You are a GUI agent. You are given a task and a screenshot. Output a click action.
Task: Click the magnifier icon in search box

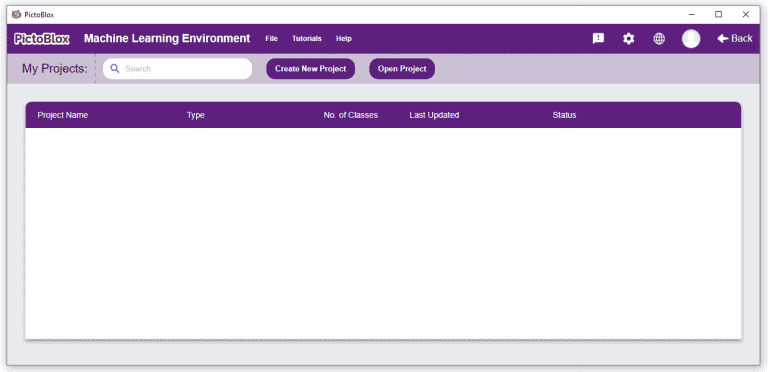(115, 69)
